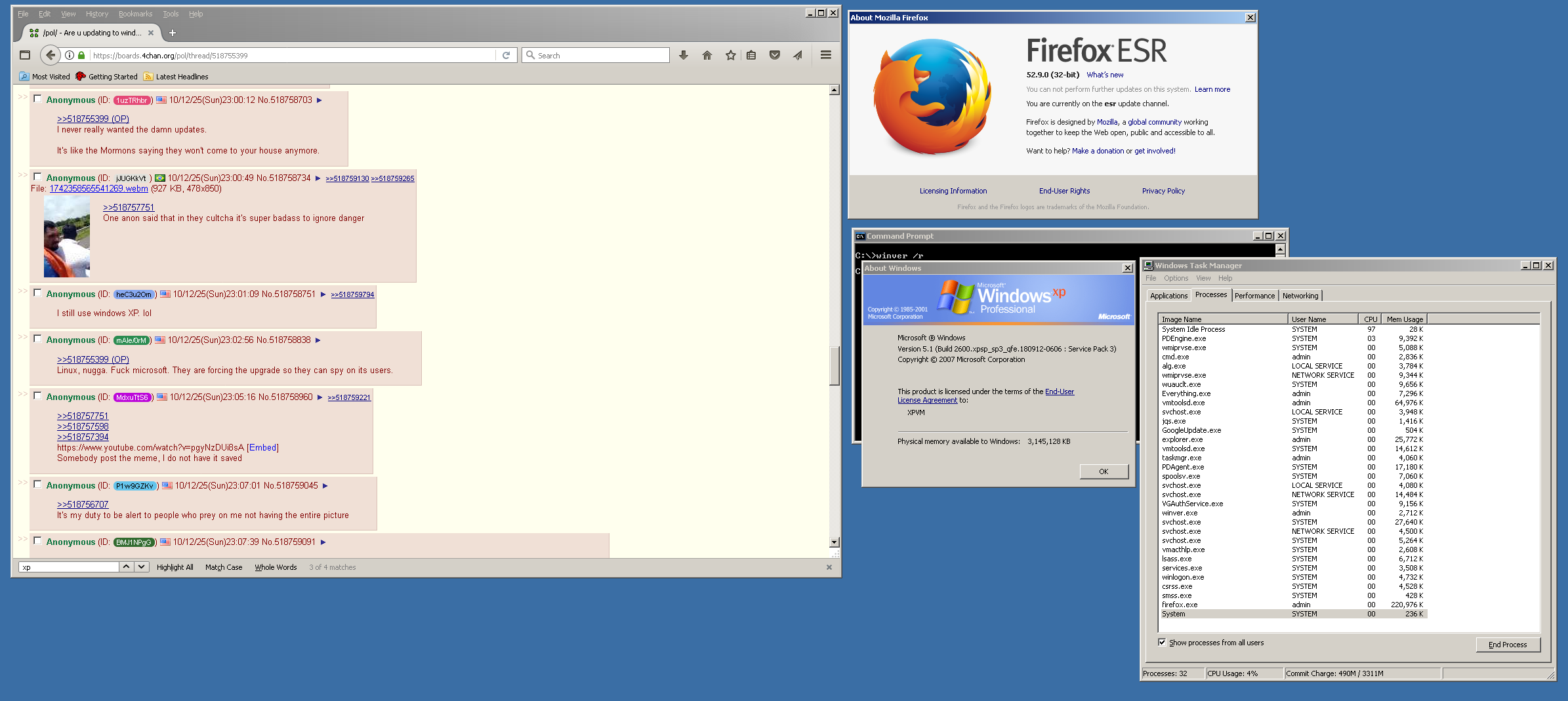Select the firefox.exe process row
1568x701 pixels.
[x=1292, y=605]
